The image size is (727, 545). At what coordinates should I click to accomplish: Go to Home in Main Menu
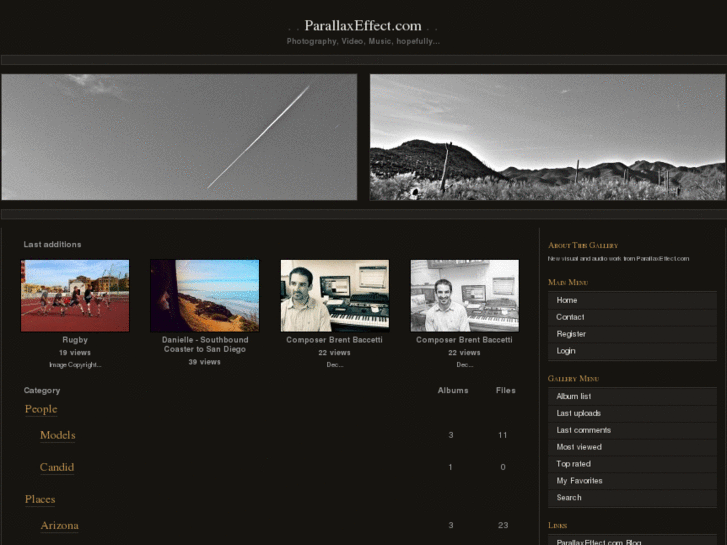632,301
